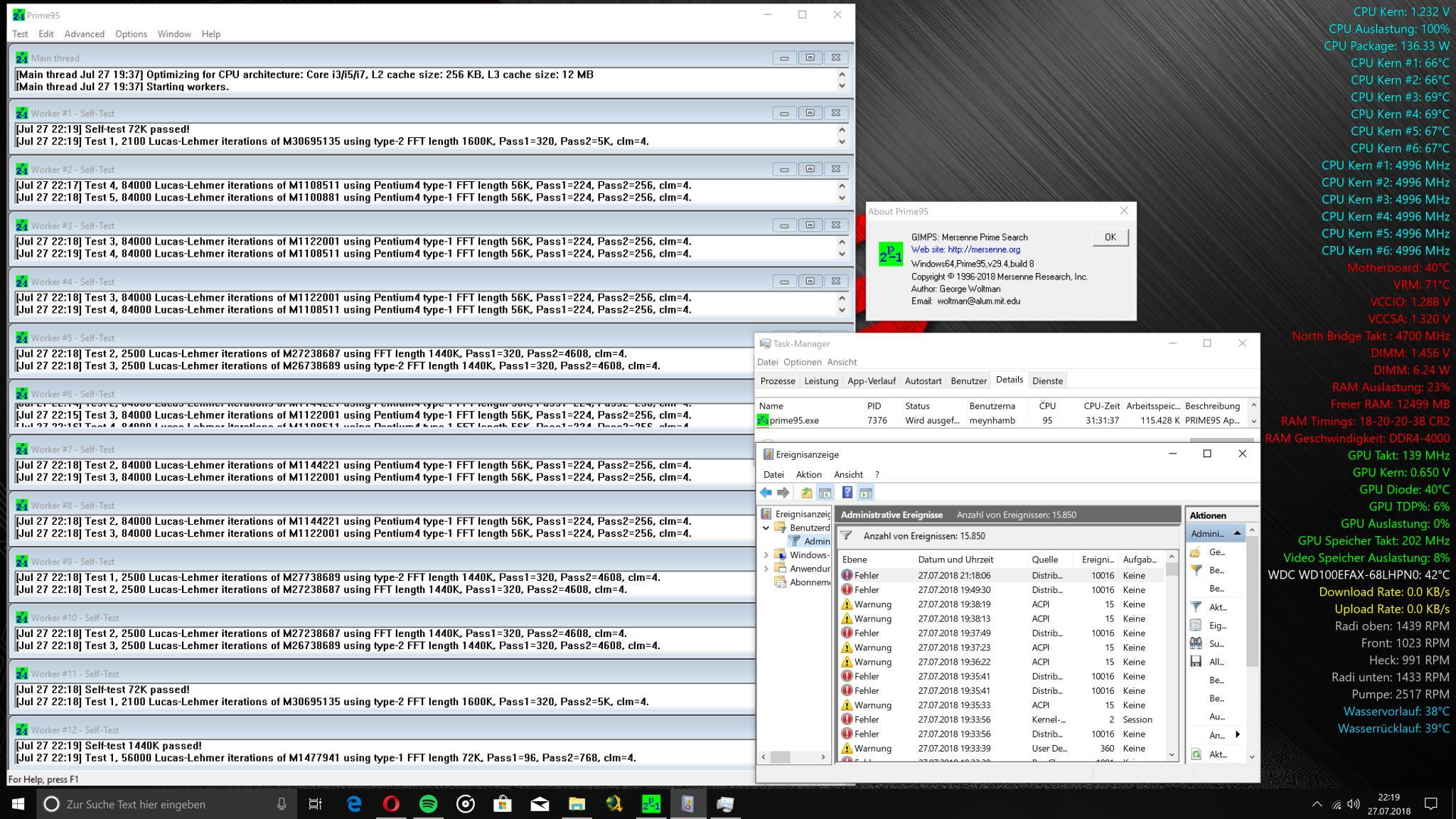Click the floppy disk 'All...' save action

1196,662
